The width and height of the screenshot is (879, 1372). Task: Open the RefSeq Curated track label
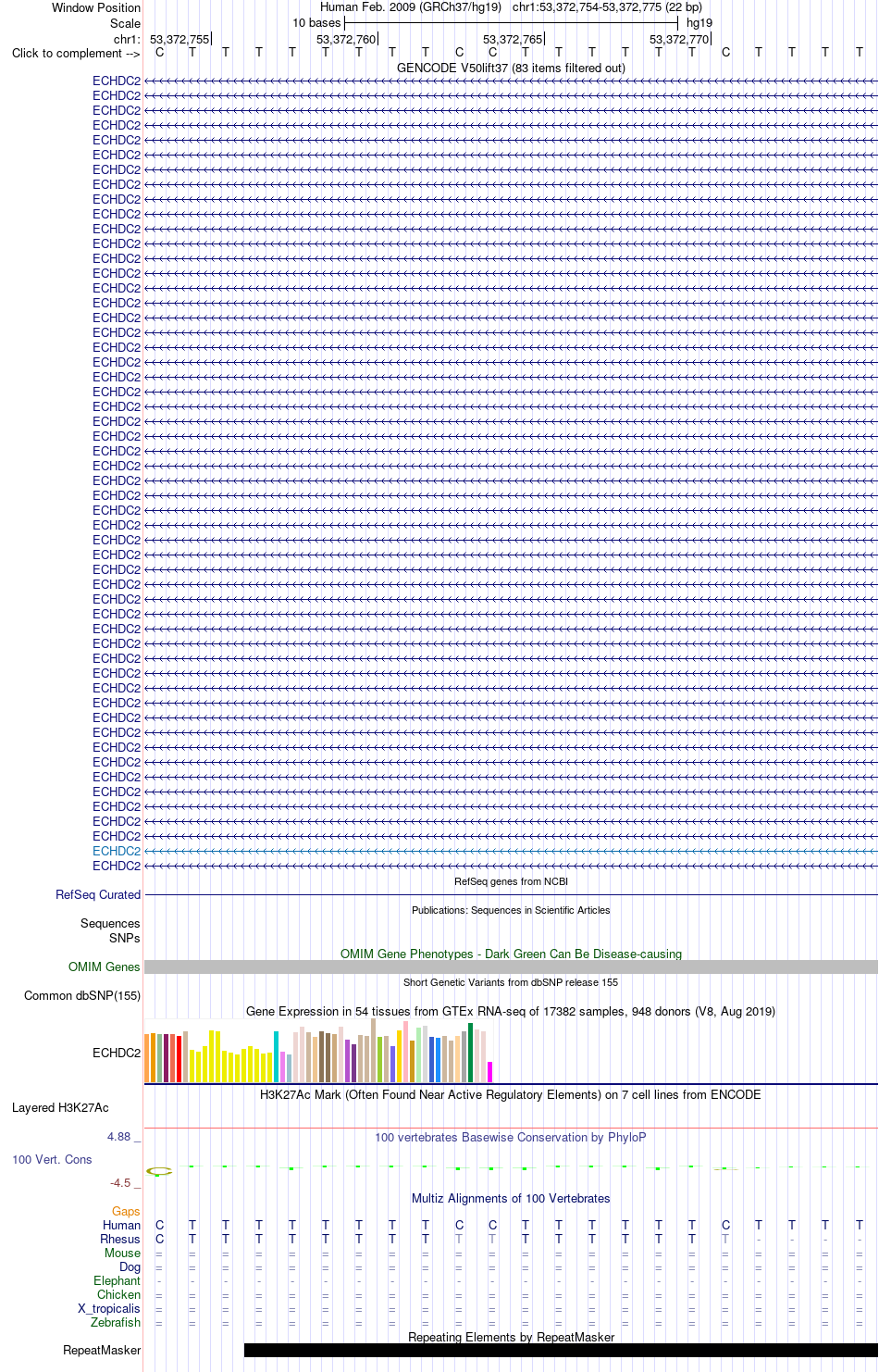pyautogui.click(x=98, y=894)
